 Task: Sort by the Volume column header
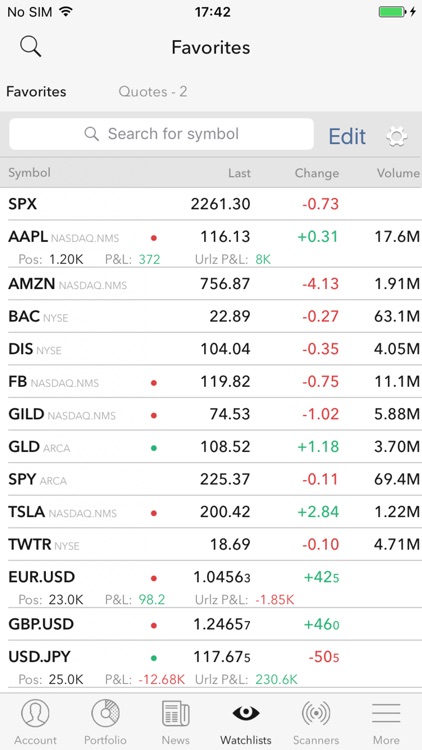tap(398, 173)
